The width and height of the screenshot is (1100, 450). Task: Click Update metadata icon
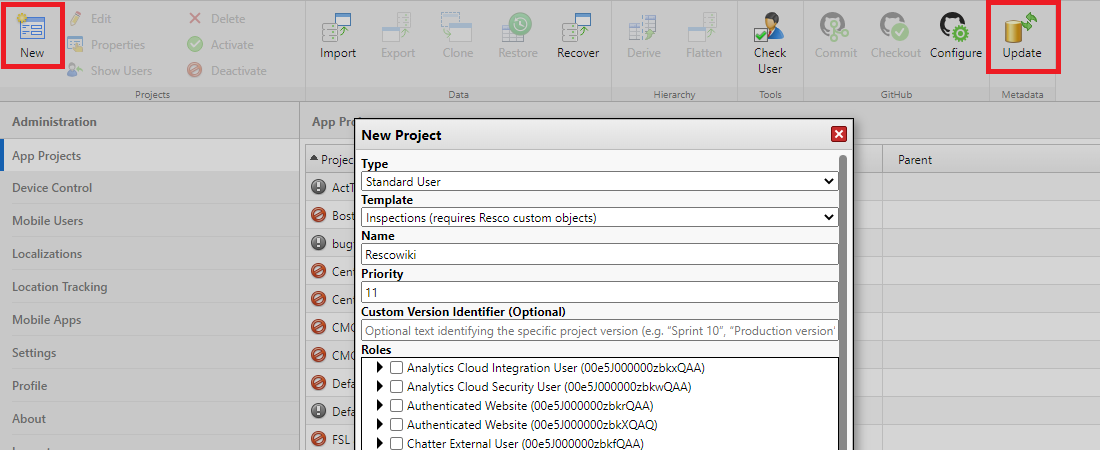(x=1021, y=27)
